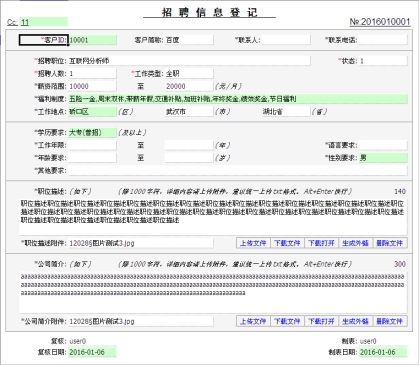Open the 学历要求 field showing 大专(普招)
Viewport: 420px width, 366px height.
(92, 132)
